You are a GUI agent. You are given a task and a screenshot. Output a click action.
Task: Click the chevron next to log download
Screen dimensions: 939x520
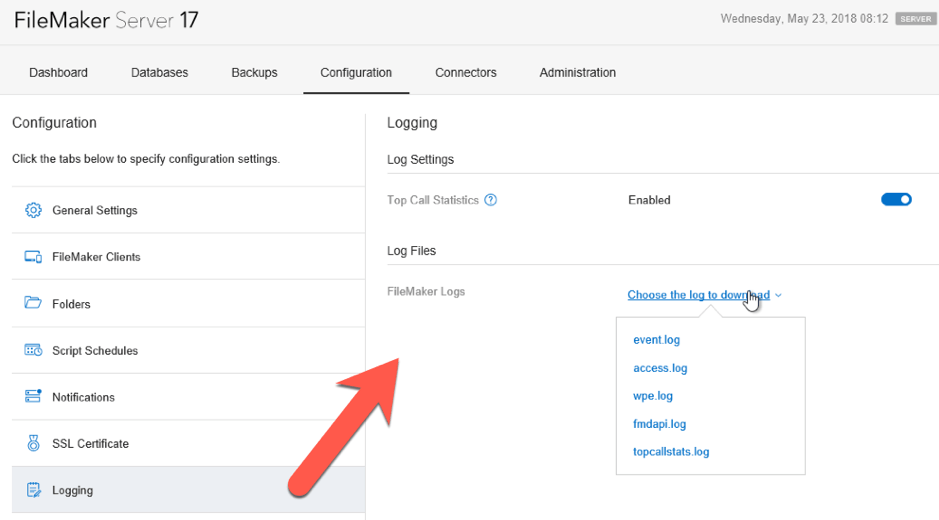pos(778,296)
